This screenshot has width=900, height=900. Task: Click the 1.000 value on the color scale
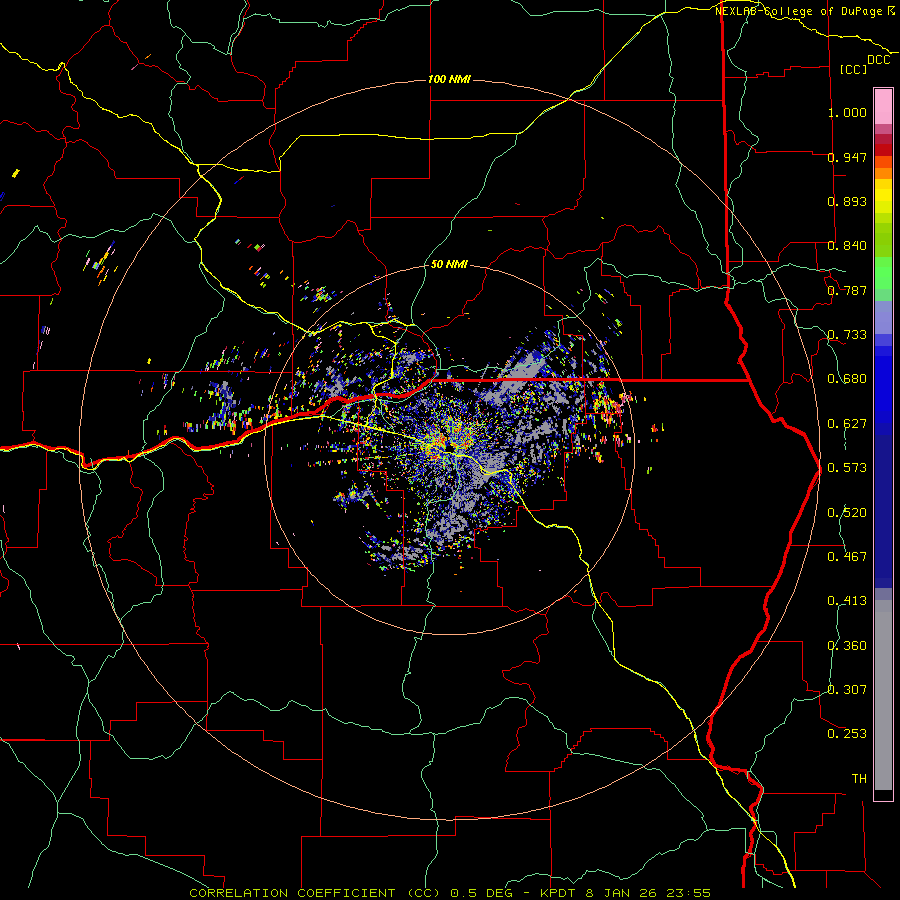point(847,112)
